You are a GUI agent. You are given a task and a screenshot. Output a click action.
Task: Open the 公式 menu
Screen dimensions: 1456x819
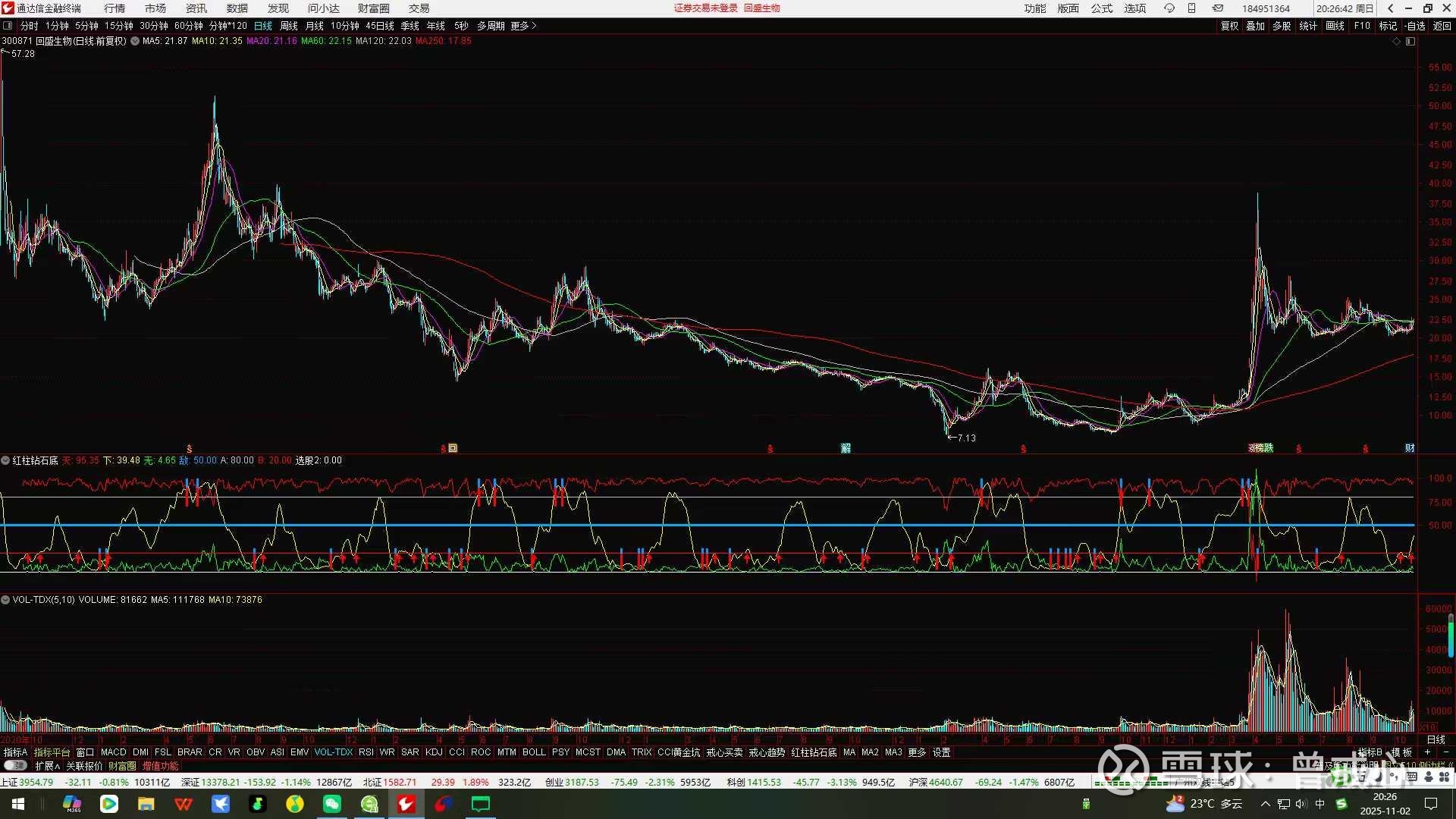[x=1101, y=8]
